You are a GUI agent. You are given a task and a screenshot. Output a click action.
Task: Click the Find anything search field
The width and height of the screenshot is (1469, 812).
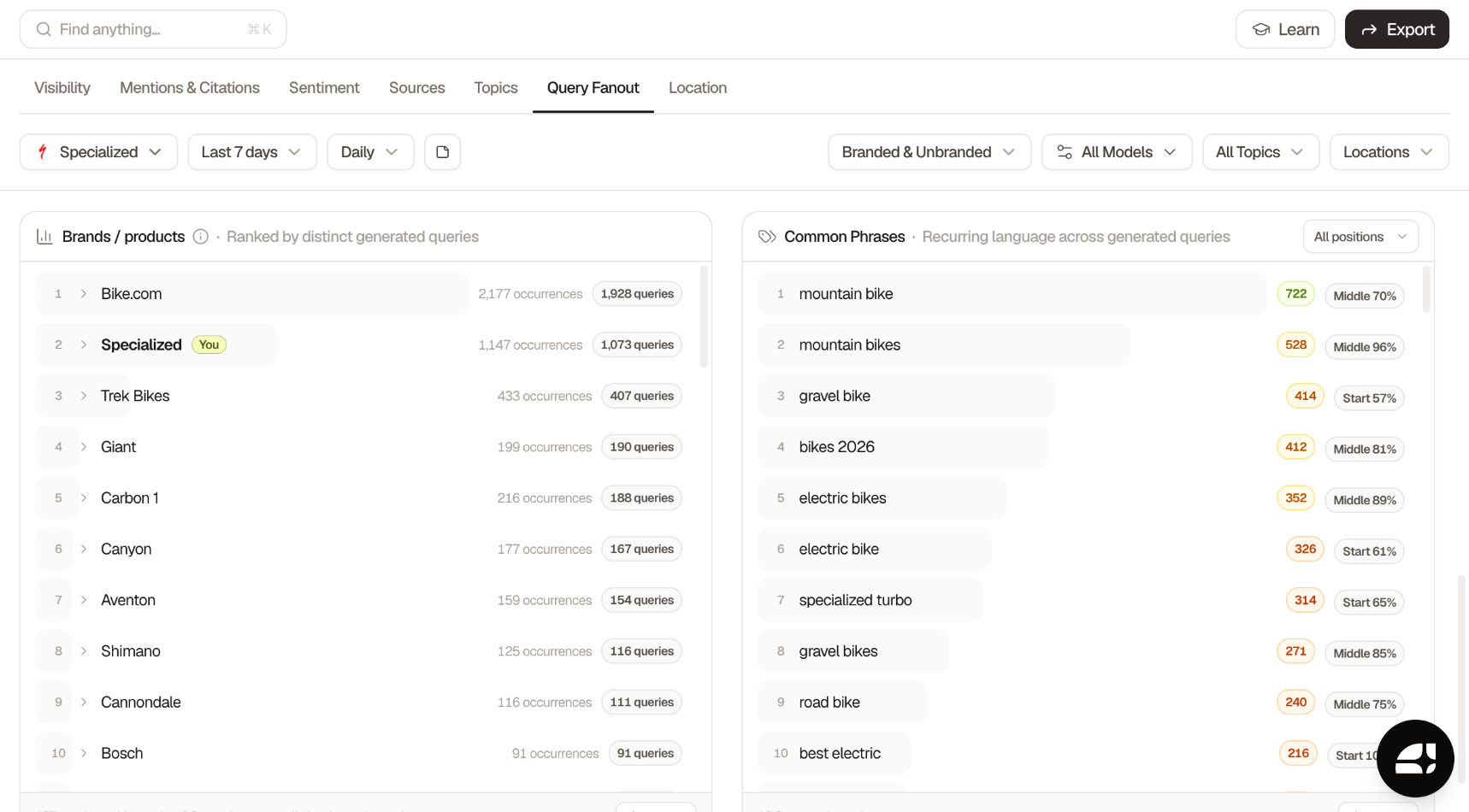point(153,30)
